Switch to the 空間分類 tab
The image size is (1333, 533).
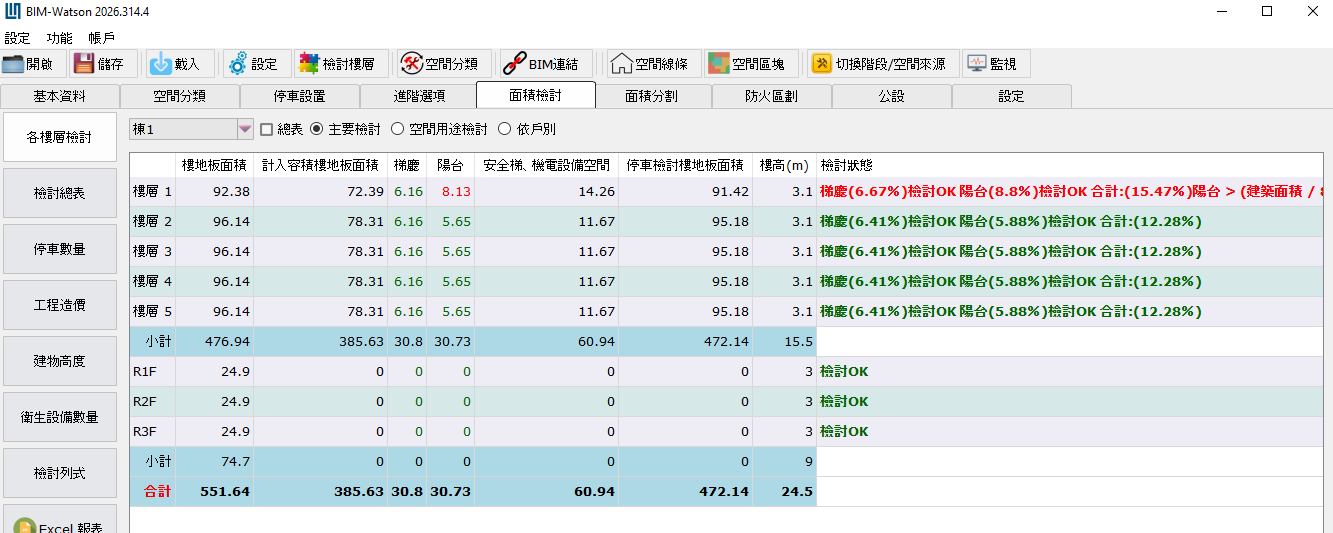(180, 96)
